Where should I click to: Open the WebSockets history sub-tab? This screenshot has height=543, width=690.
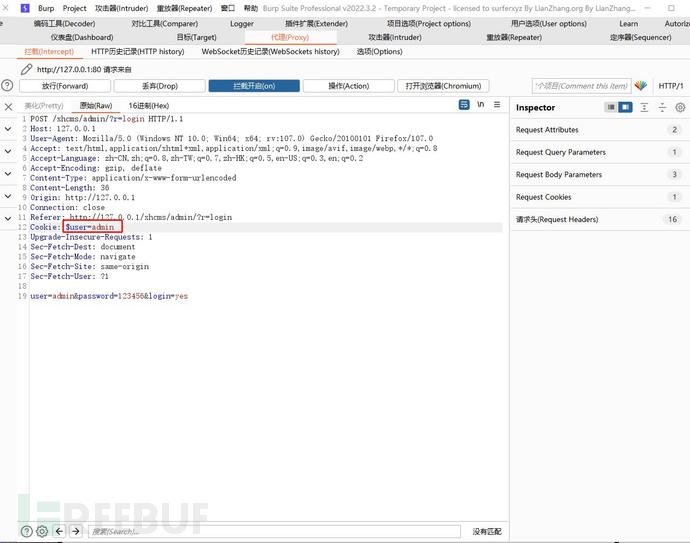click(x=271, y=51)
